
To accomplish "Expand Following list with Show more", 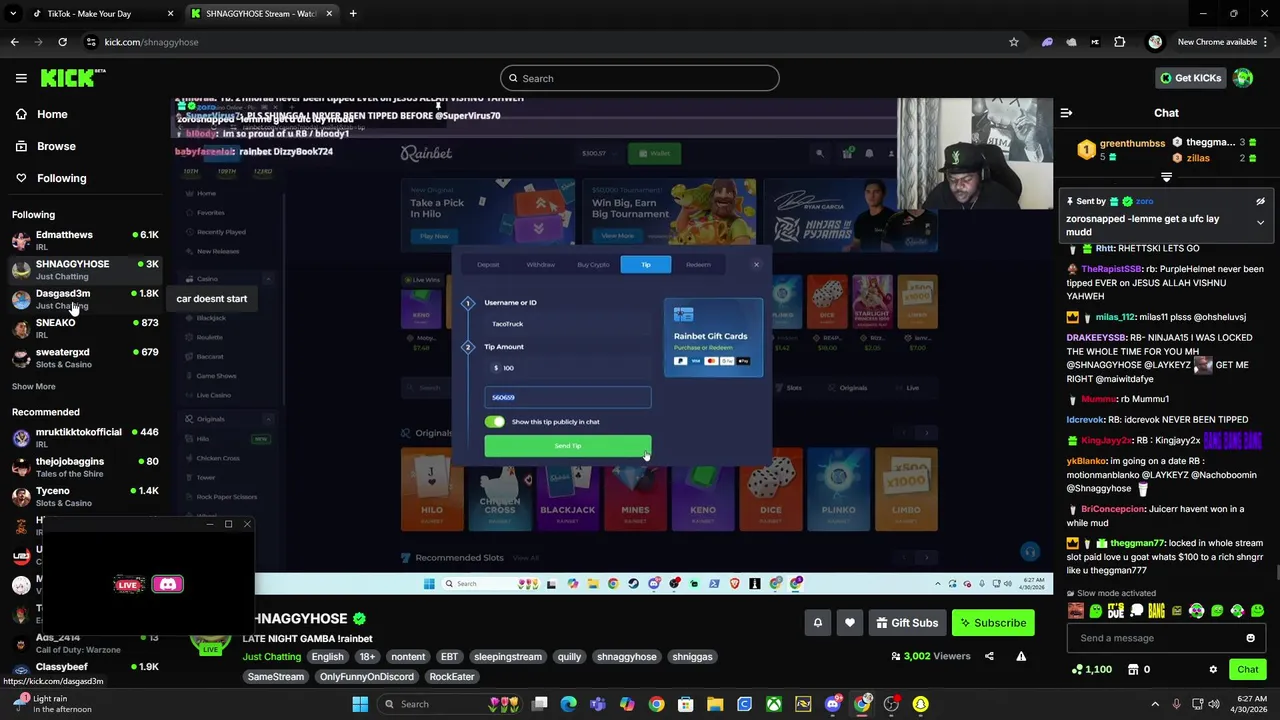I will (x=34, y=386).
